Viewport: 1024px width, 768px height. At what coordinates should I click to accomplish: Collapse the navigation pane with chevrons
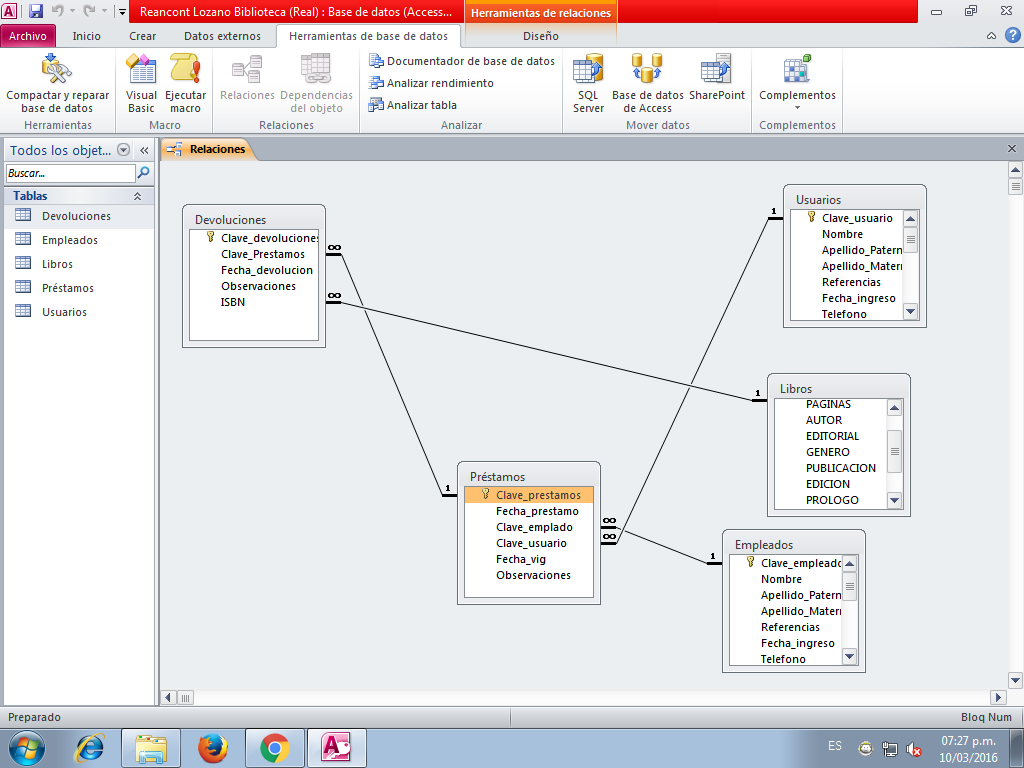pyautogui.click(x=144, y=150)
